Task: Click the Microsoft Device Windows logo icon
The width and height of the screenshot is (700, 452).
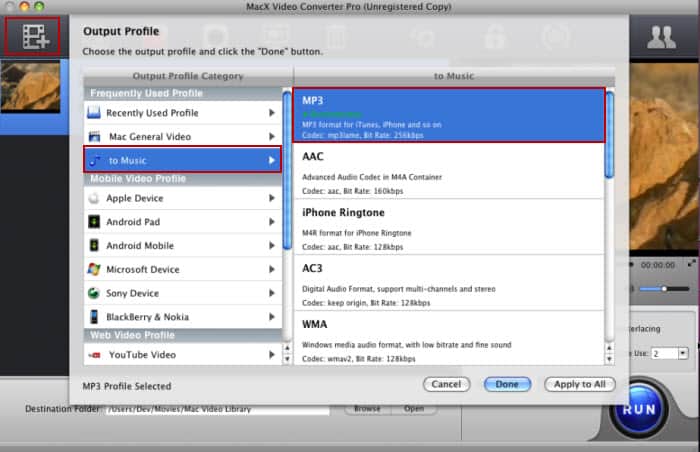Action: (94, 269)
